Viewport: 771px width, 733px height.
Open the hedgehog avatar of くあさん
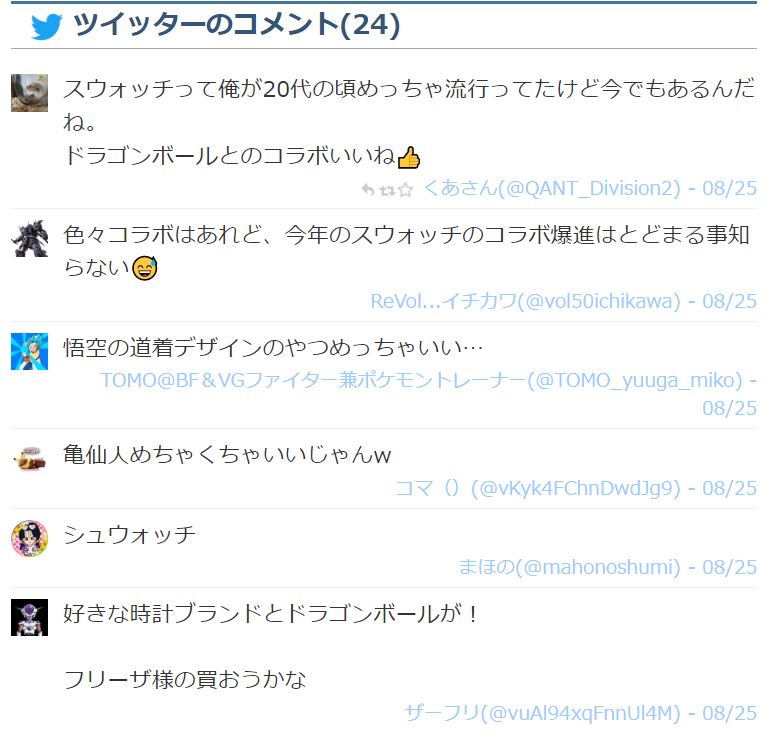click(30, 93)
